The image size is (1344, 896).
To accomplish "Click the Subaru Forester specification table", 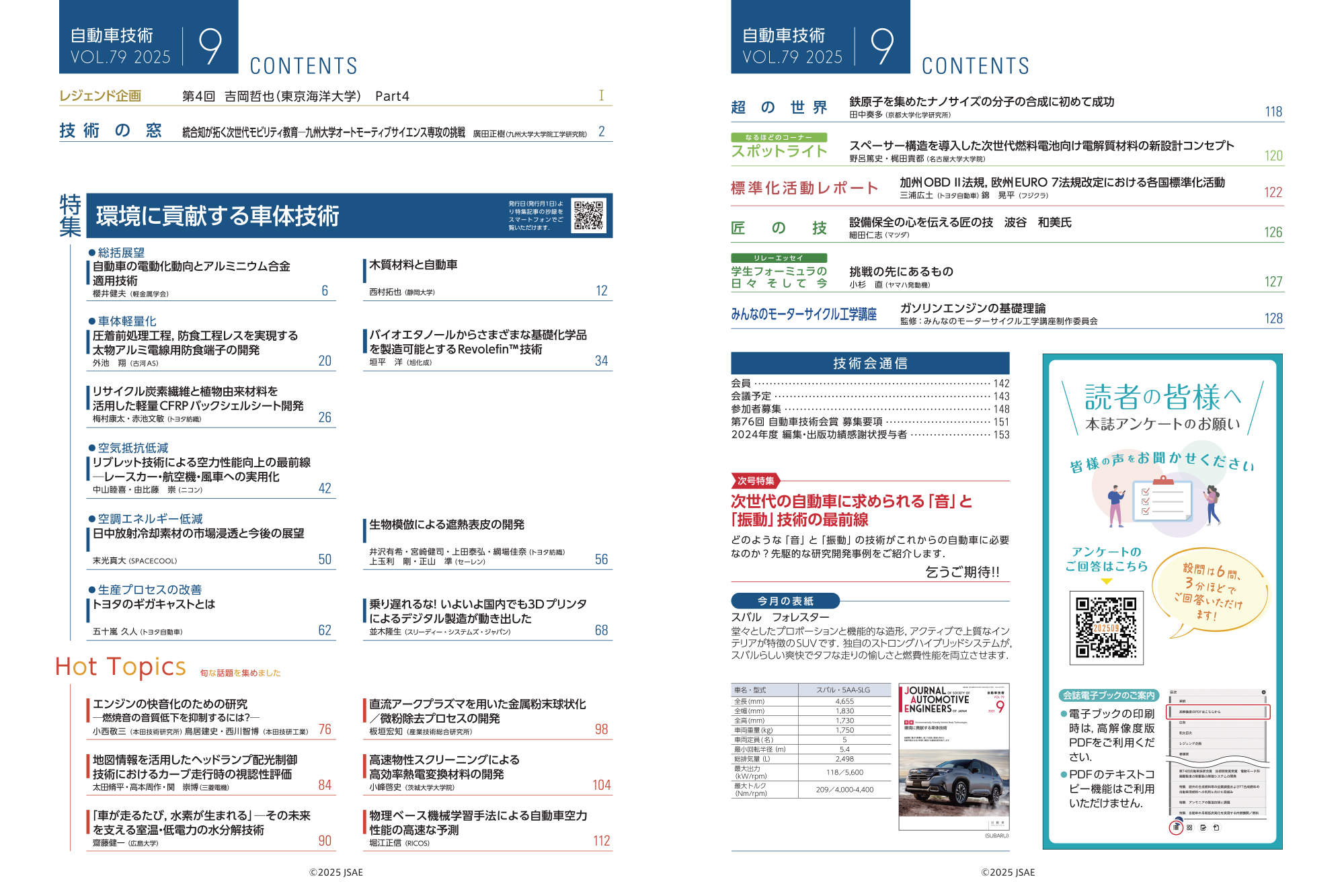I will pyautogui.click(x=810, y=741).
